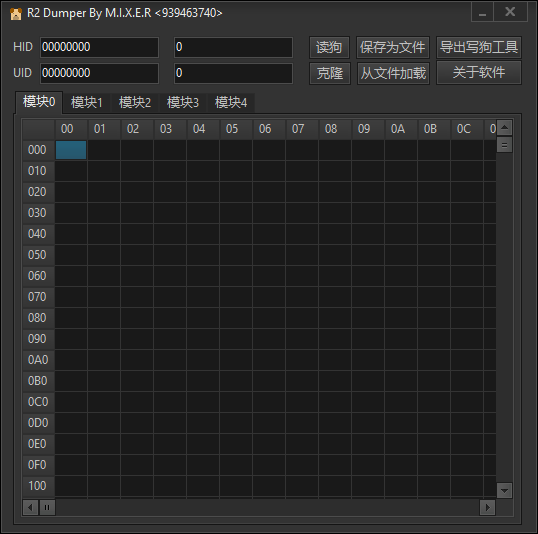
Task: Select row header 060
Action: click(x=38, y=276)
